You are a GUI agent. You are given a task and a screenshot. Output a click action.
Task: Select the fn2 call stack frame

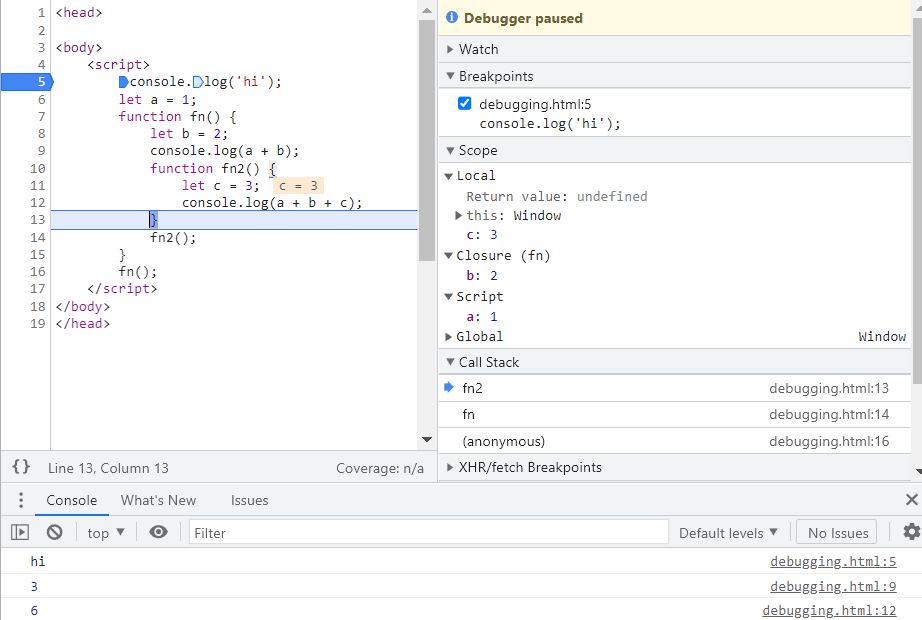click(675, 388)
